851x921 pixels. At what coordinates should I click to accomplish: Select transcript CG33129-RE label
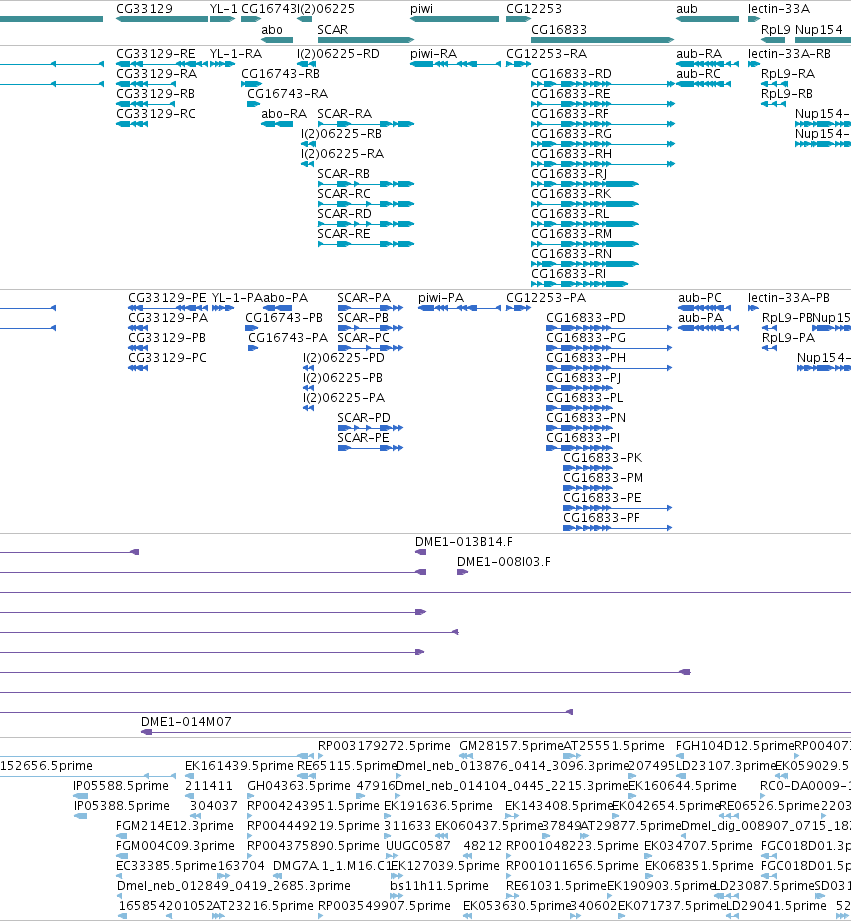pos(156,53)
